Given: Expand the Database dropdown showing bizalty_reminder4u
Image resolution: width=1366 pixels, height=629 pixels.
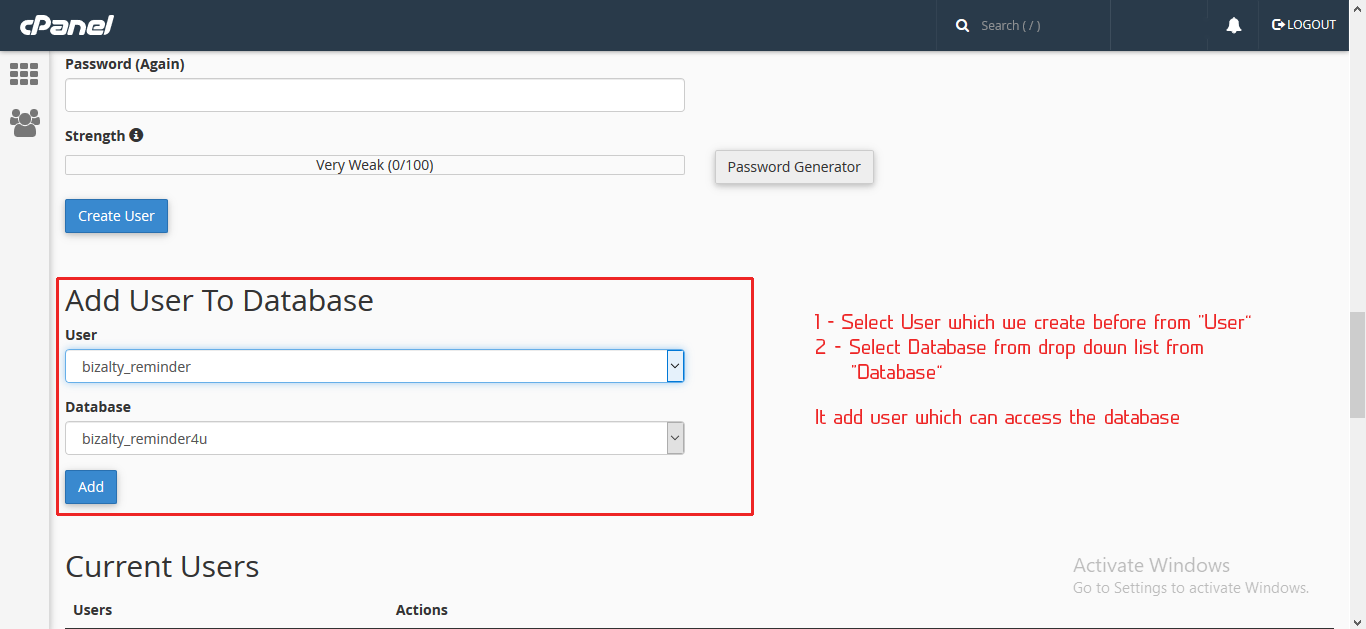Looking at the screenshot, I should pos(365,438).
